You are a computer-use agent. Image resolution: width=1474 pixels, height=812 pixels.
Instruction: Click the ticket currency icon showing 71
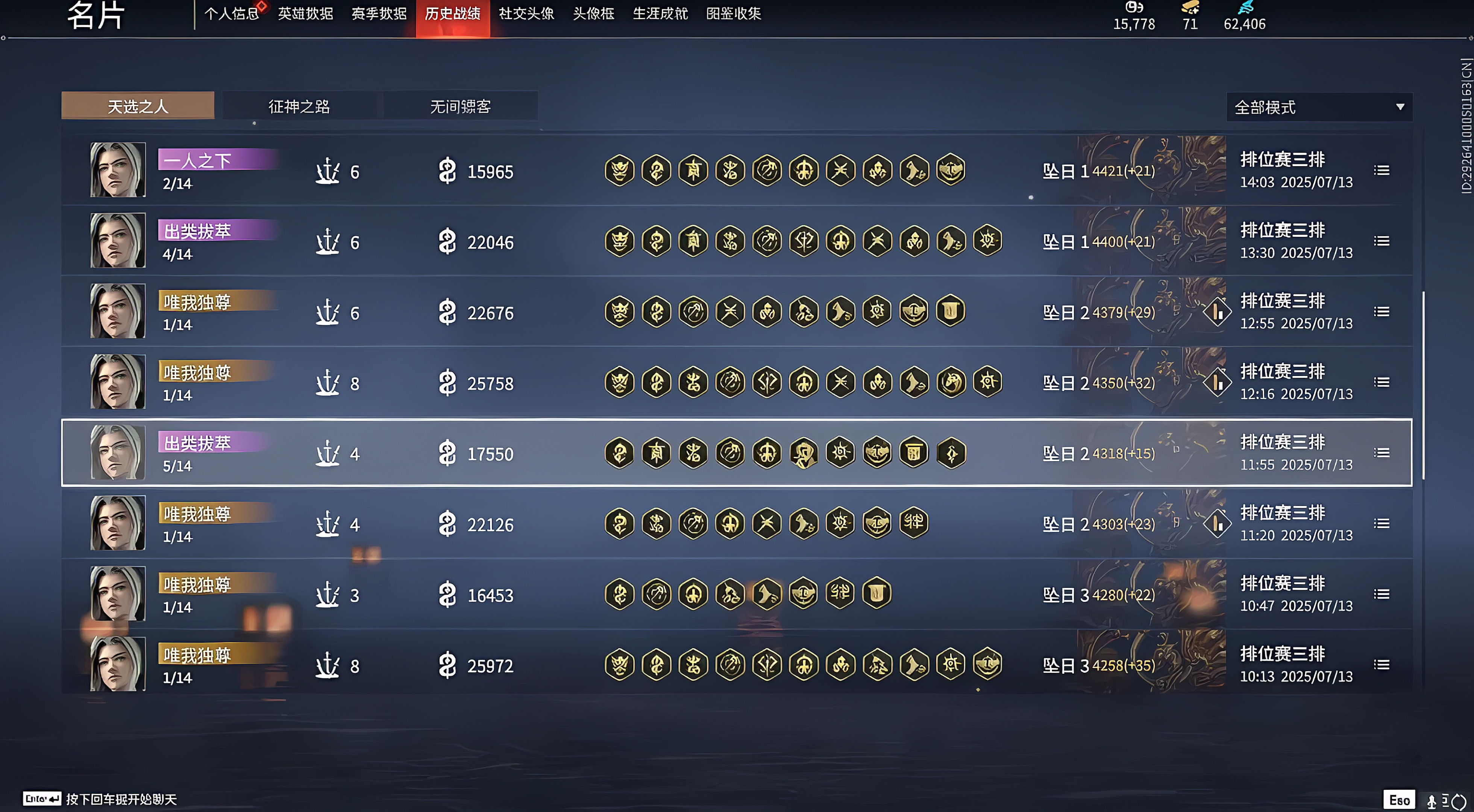click(x=1190, y=8)
